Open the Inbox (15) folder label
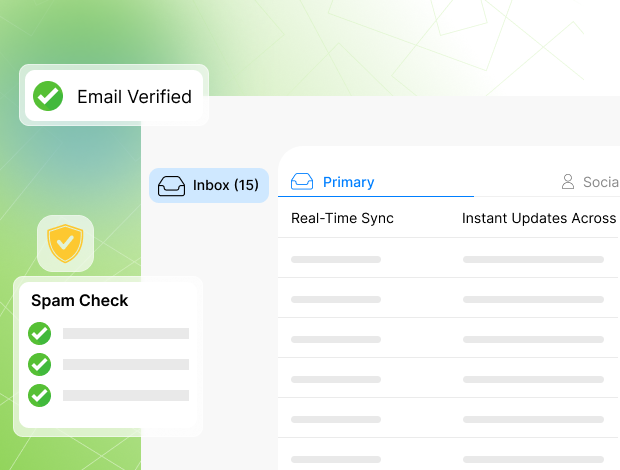The image size is (620, 470). coord(225,185)
